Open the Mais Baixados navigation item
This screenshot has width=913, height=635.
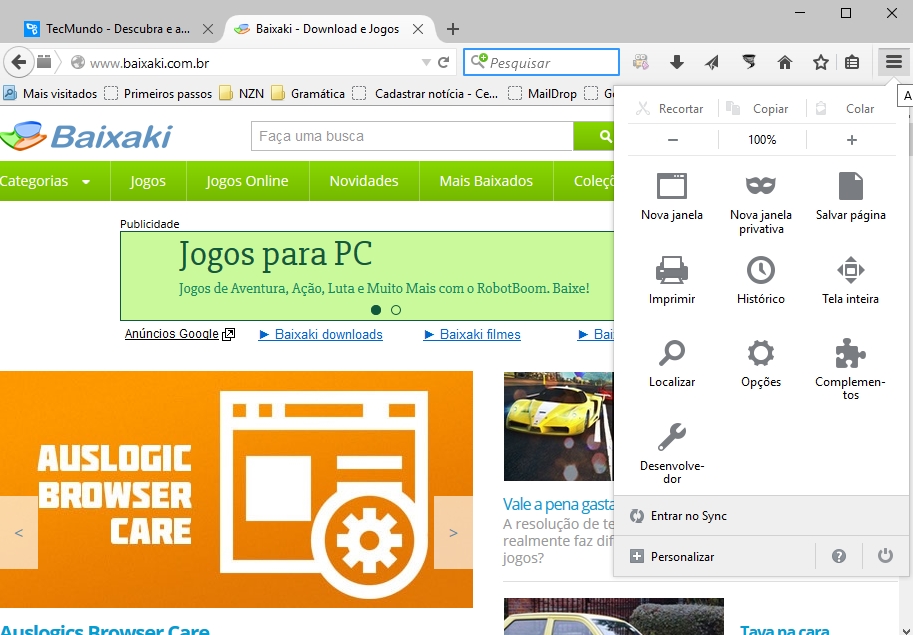pyautogui.click(x=486, y=181)
